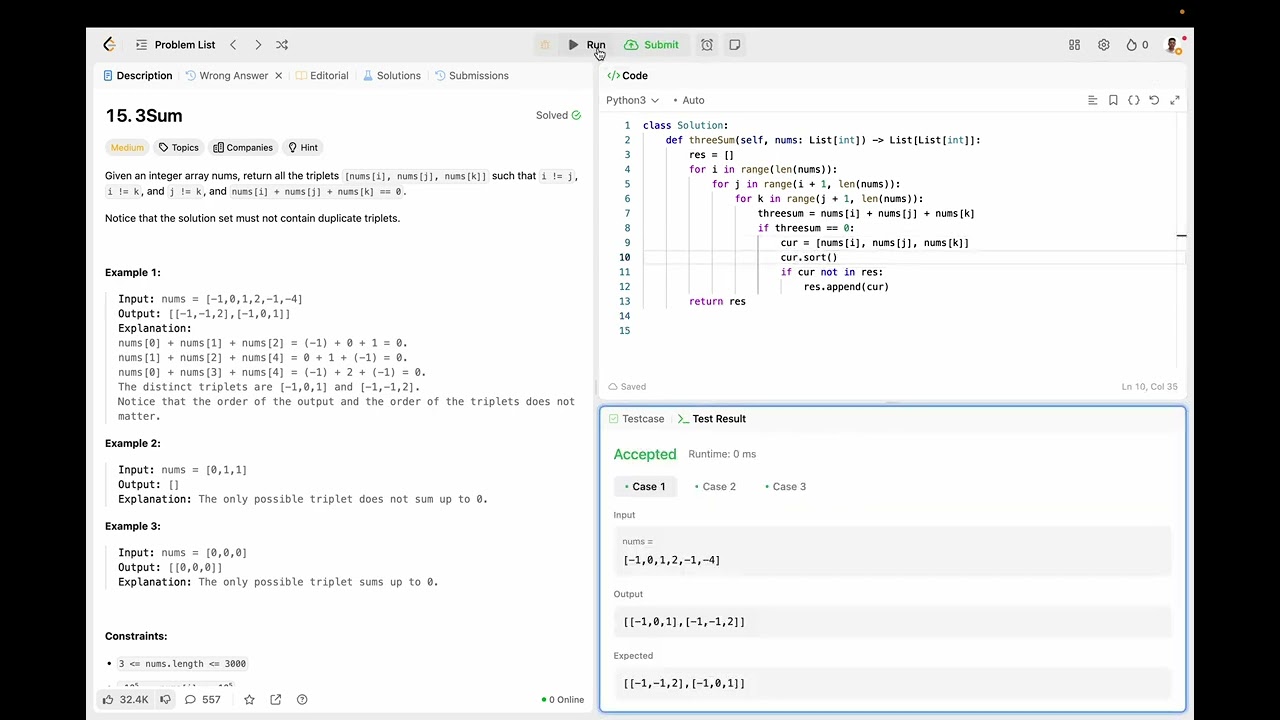Expand editor to fullscreen icon
1280x720 pixels.
(x=1175, y=100)
